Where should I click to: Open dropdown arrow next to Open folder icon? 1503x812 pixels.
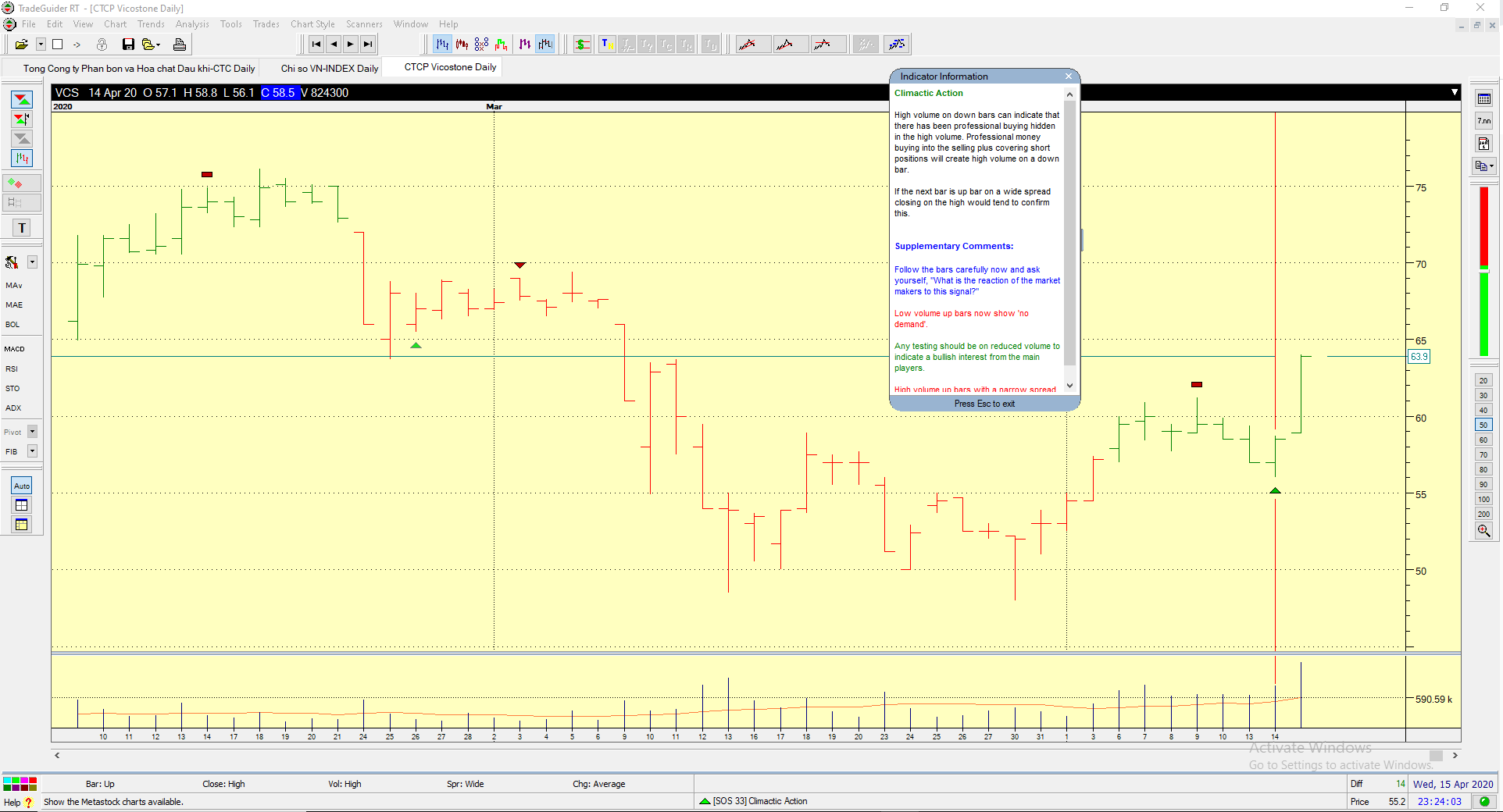pyautogui.click(x=41, y=45)
